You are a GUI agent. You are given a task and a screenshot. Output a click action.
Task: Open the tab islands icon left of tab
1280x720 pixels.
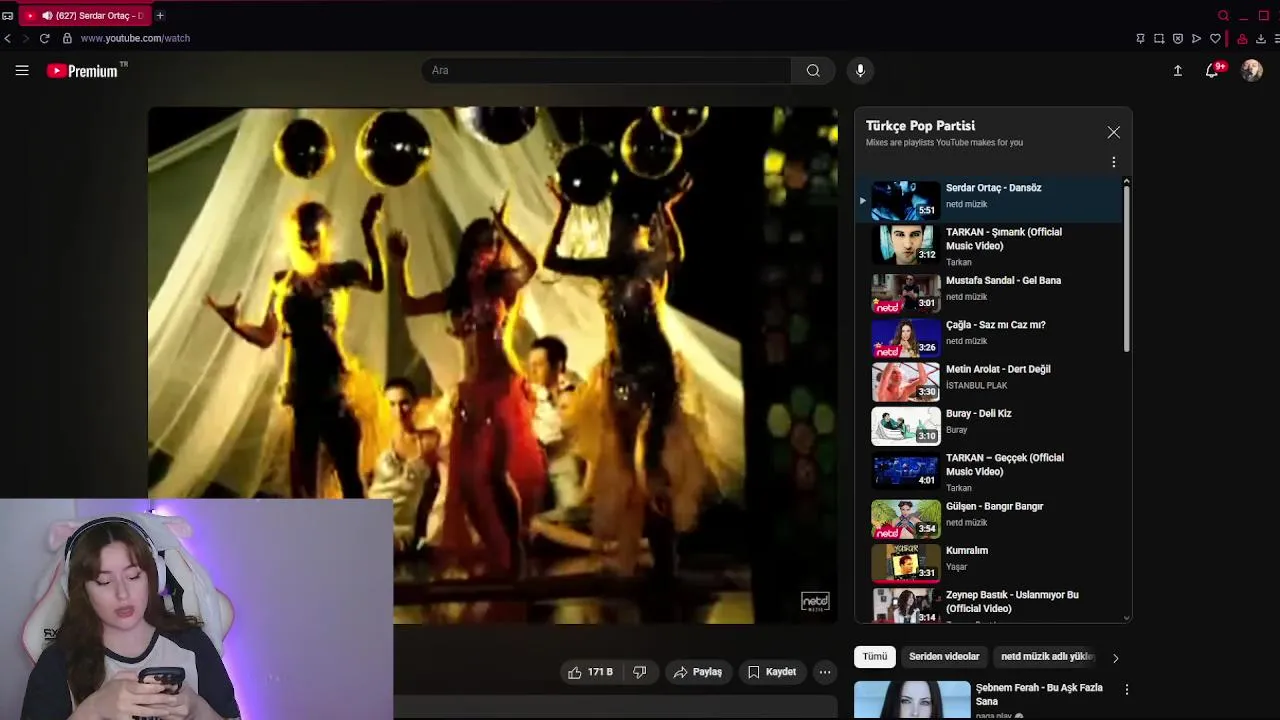pos(8,16)
